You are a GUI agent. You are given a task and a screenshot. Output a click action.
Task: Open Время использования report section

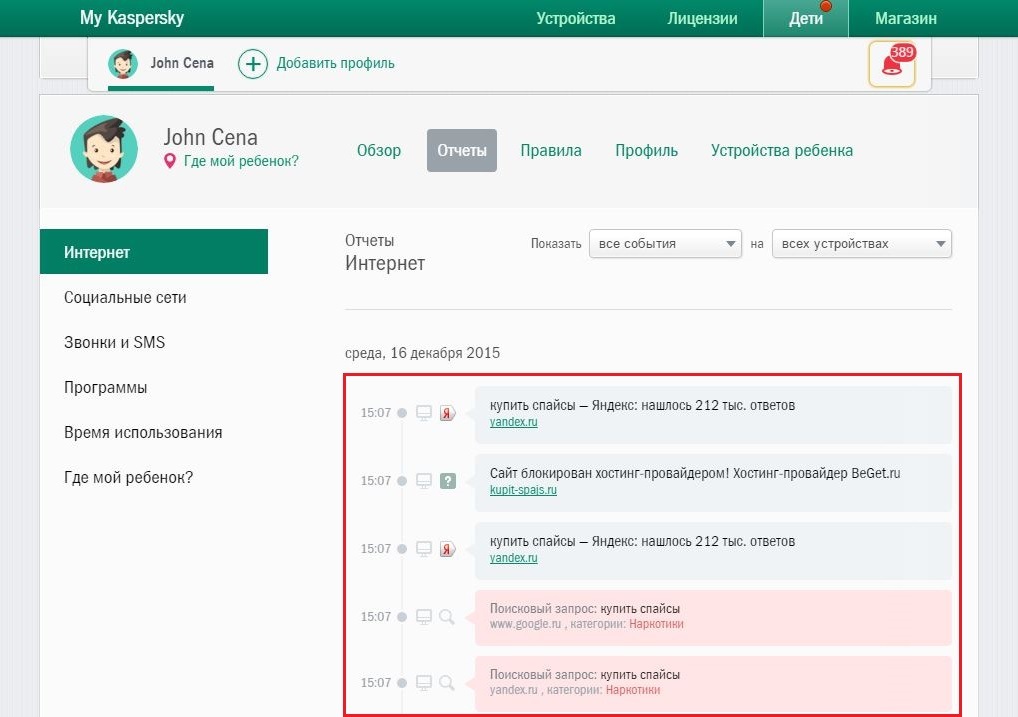point(143,433)
